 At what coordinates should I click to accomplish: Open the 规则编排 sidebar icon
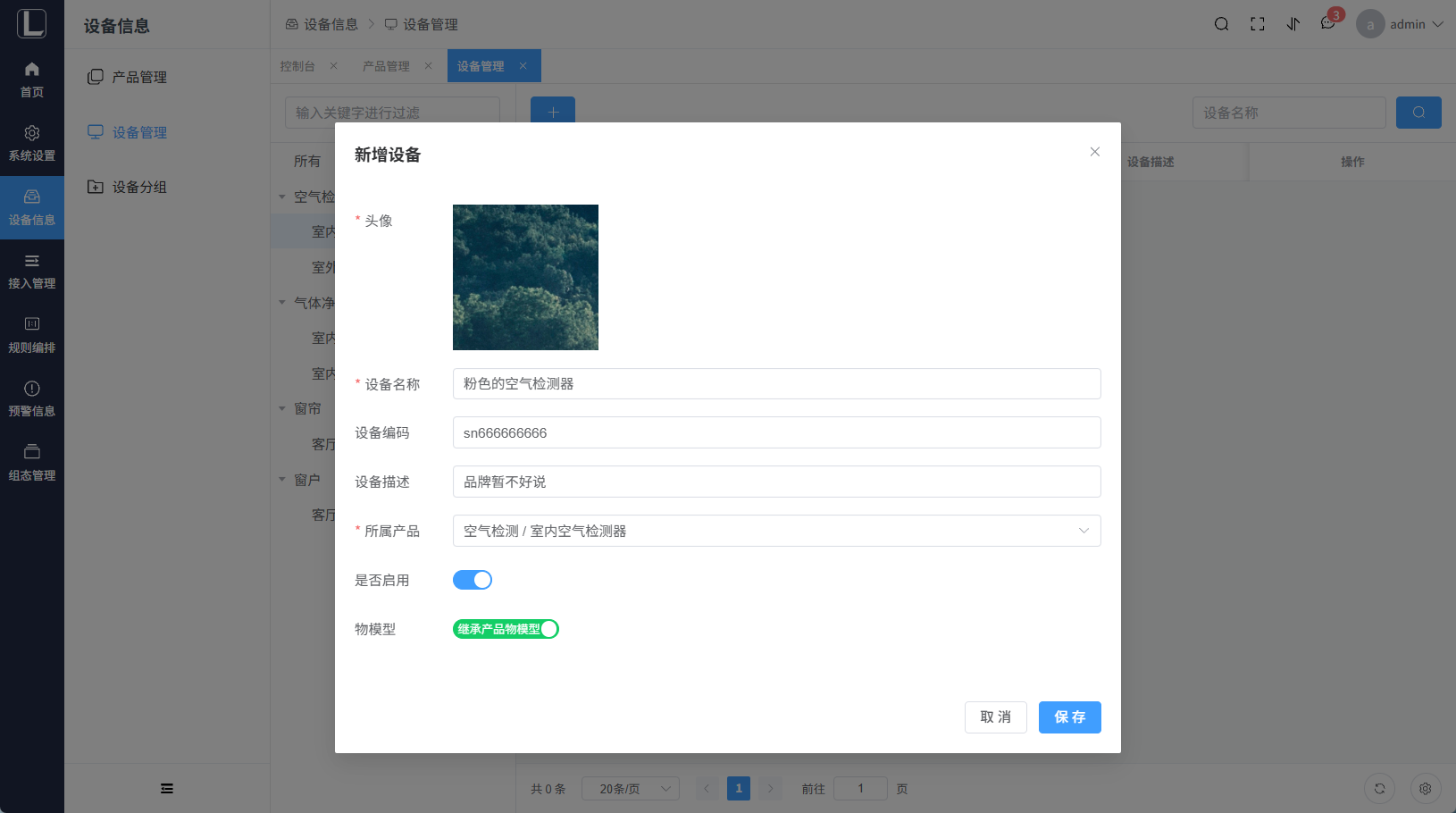click(32, 324)
